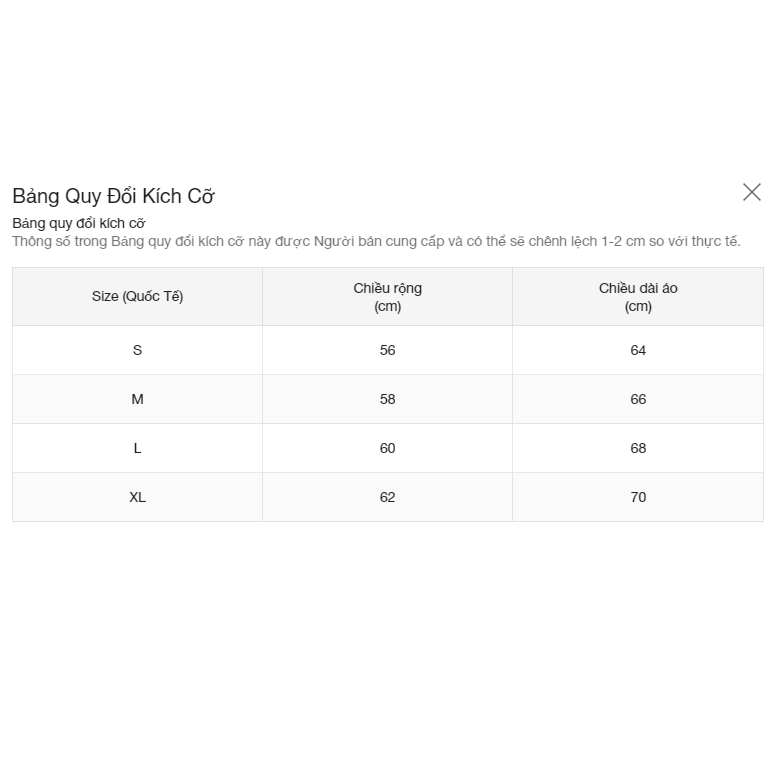Click shirt length value 68
This screenshot has height=778, width=778.
pyautogui.click(x=638, y=448)
